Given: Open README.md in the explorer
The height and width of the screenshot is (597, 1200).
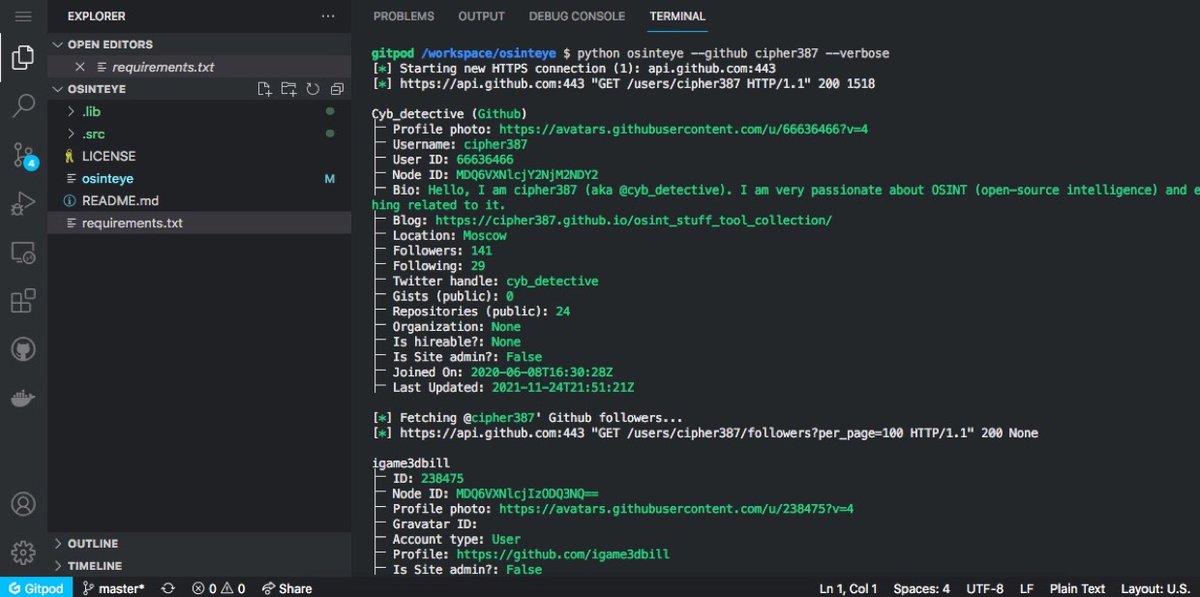Looking at the screenshot, I should pyautogui.click(x=199, y=200).
